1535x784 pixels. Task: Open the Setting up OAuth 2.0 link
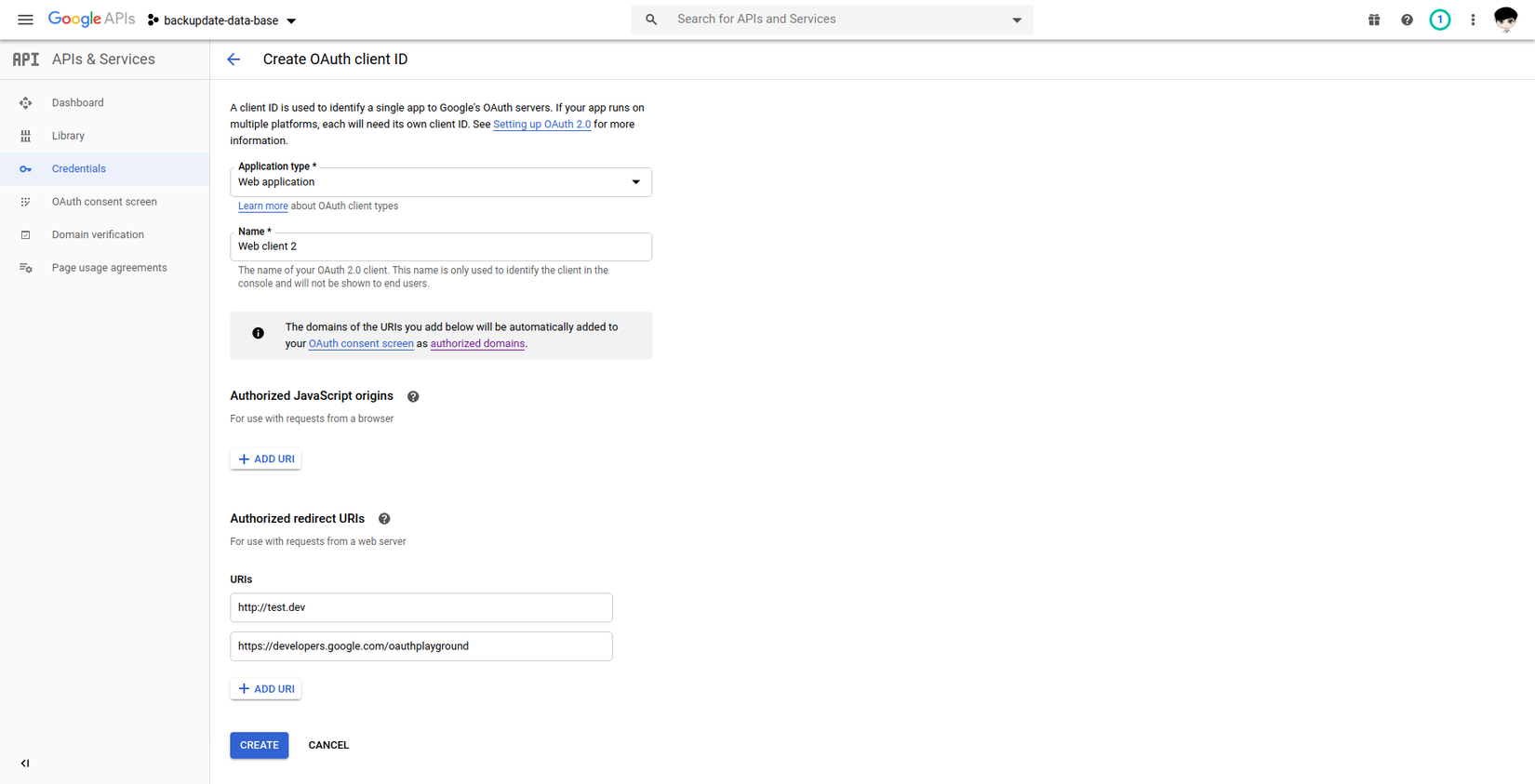coord(541,125)
